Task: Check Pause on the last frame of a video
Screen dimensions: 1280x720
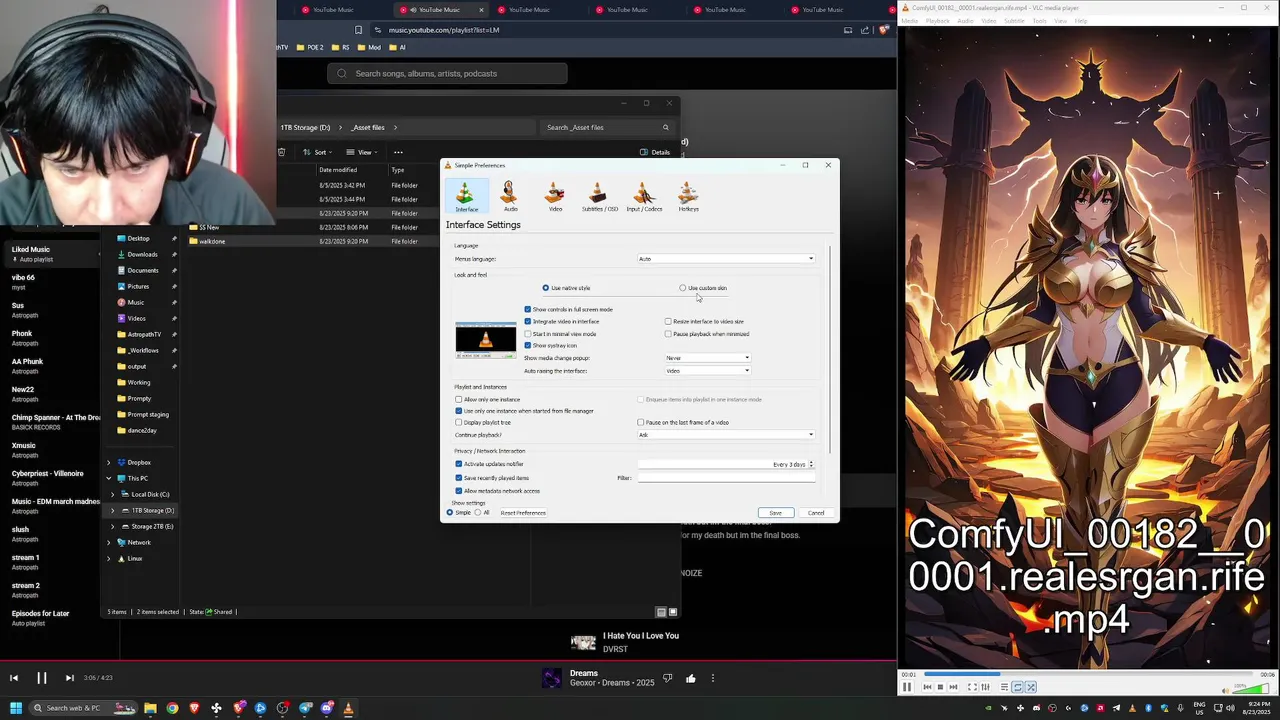Action: (641, 422)
